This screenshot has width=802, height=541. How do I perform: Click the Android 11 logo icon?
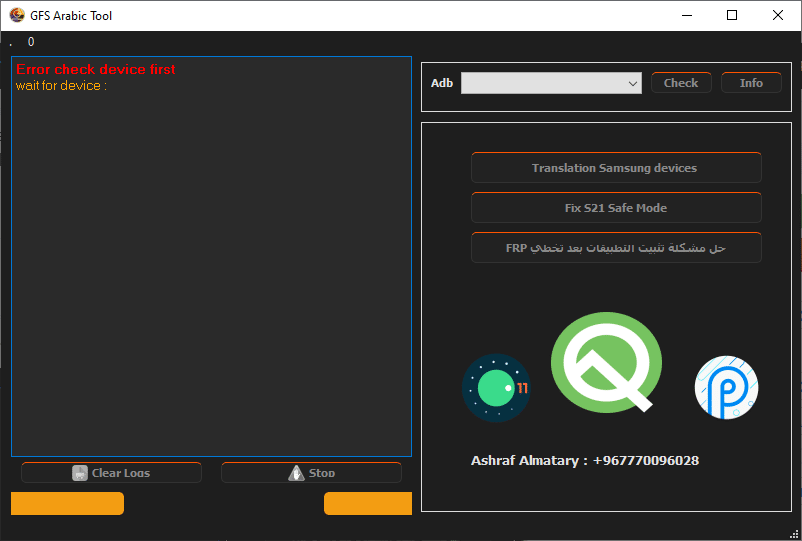pos(496,388)
